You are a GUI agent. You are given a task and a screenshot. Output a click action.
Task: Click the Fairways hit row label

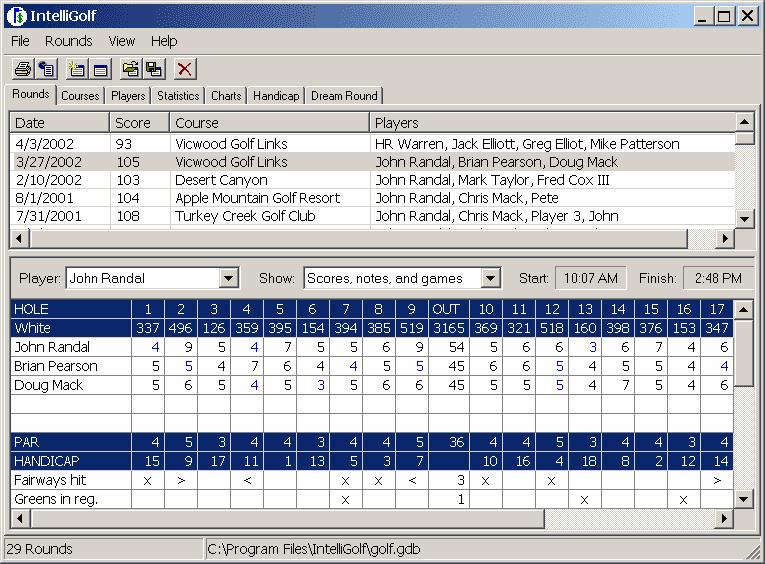(x=50, y=480)
